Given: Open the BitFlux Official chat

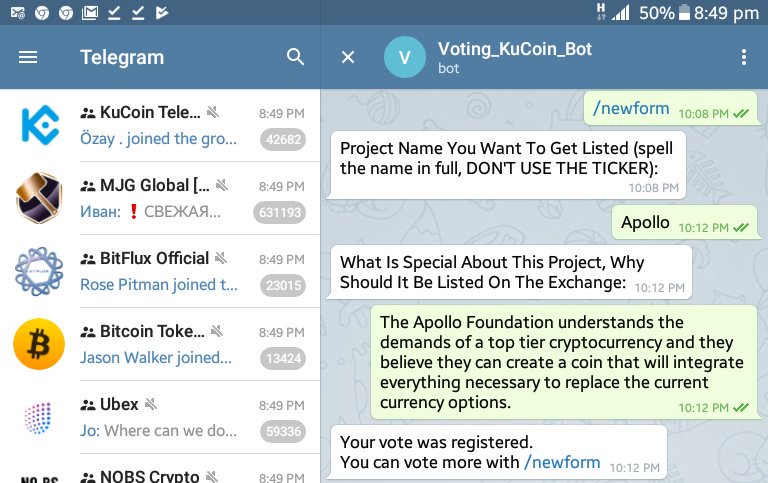Looking at the screenshot, I should (x=160, y=271).
